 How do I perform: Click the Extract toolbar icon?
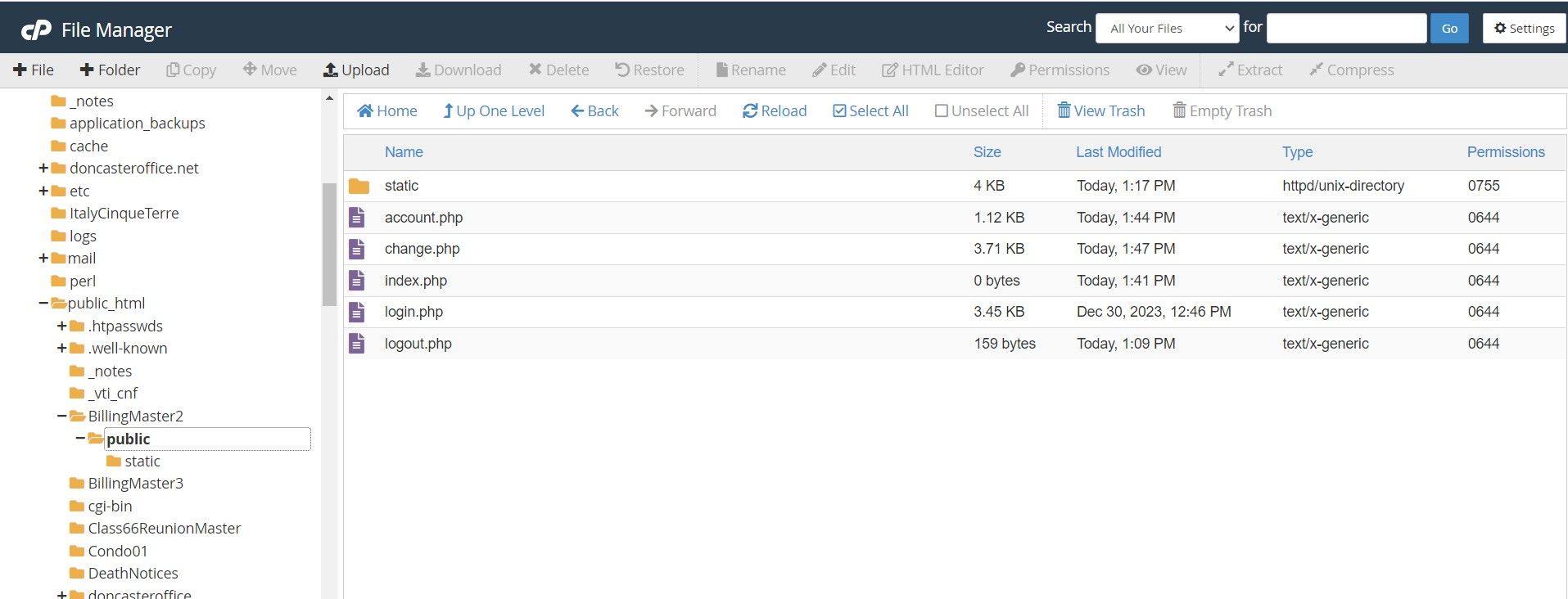(x=1226, y=70)
